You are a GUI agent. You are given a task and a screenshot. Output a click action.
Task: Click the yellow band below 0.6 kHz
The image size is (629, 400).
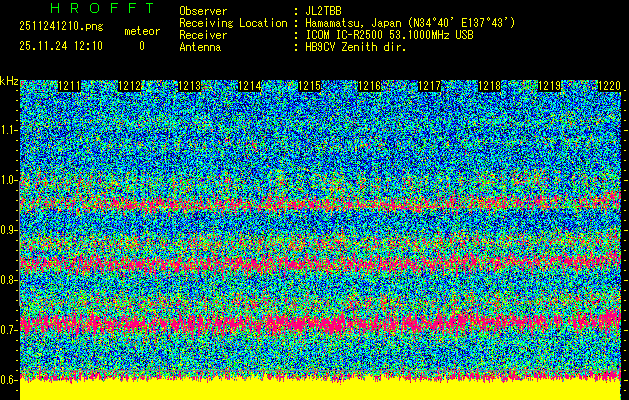pos(320,390)
